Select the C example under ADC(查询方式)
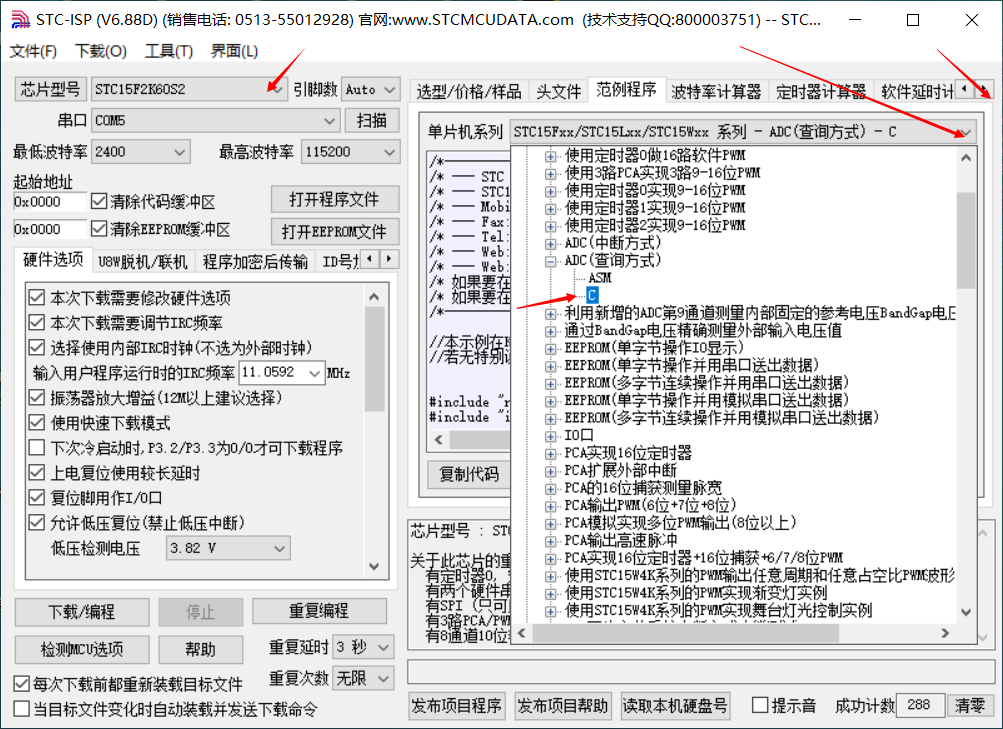 [x=590, y=295]
